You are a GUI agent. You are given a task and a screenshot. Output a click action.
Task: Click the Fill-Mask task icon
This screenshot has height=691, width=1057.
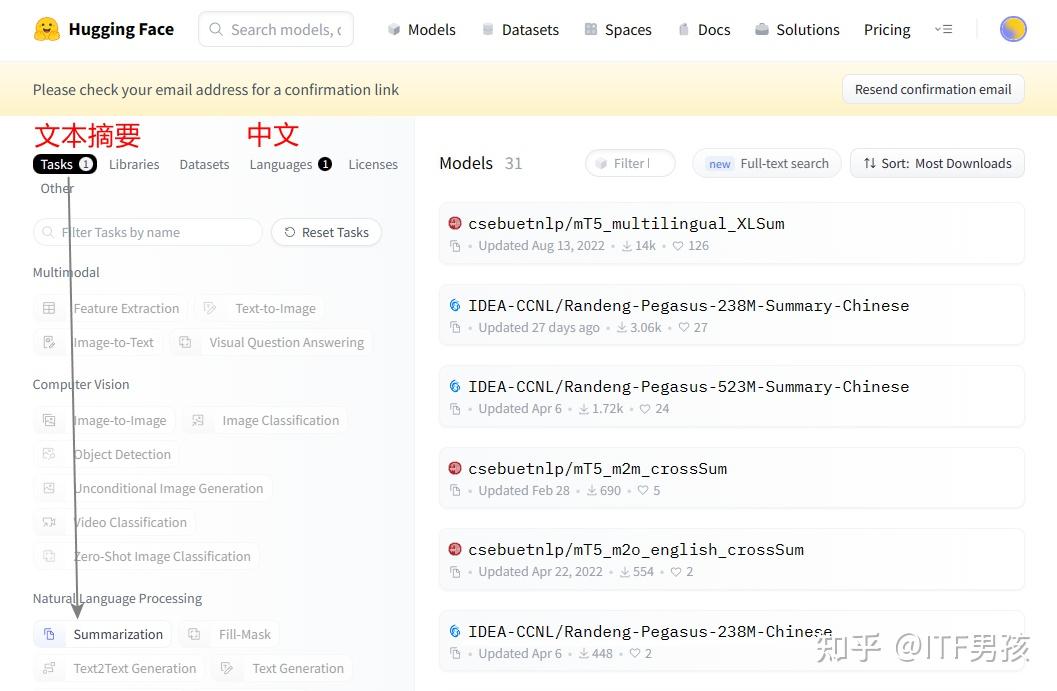(x=194, y=634)
